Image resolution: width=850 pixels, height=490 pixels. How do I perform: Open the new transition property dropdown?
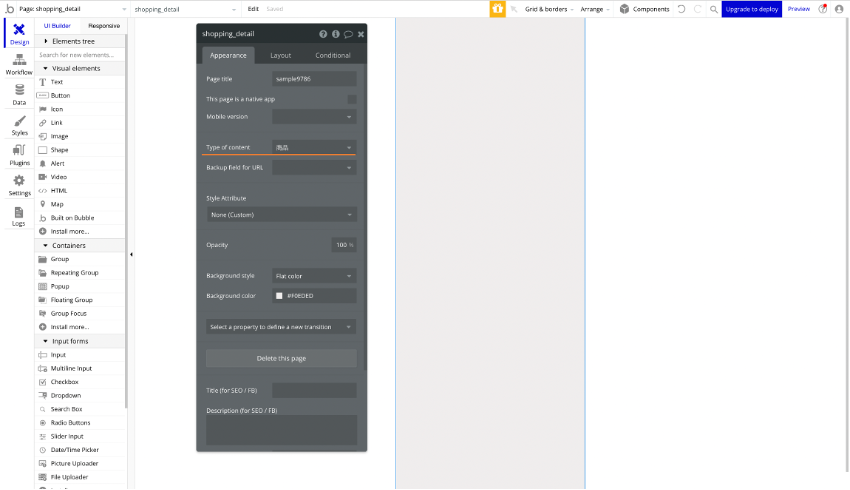(281, 327)
